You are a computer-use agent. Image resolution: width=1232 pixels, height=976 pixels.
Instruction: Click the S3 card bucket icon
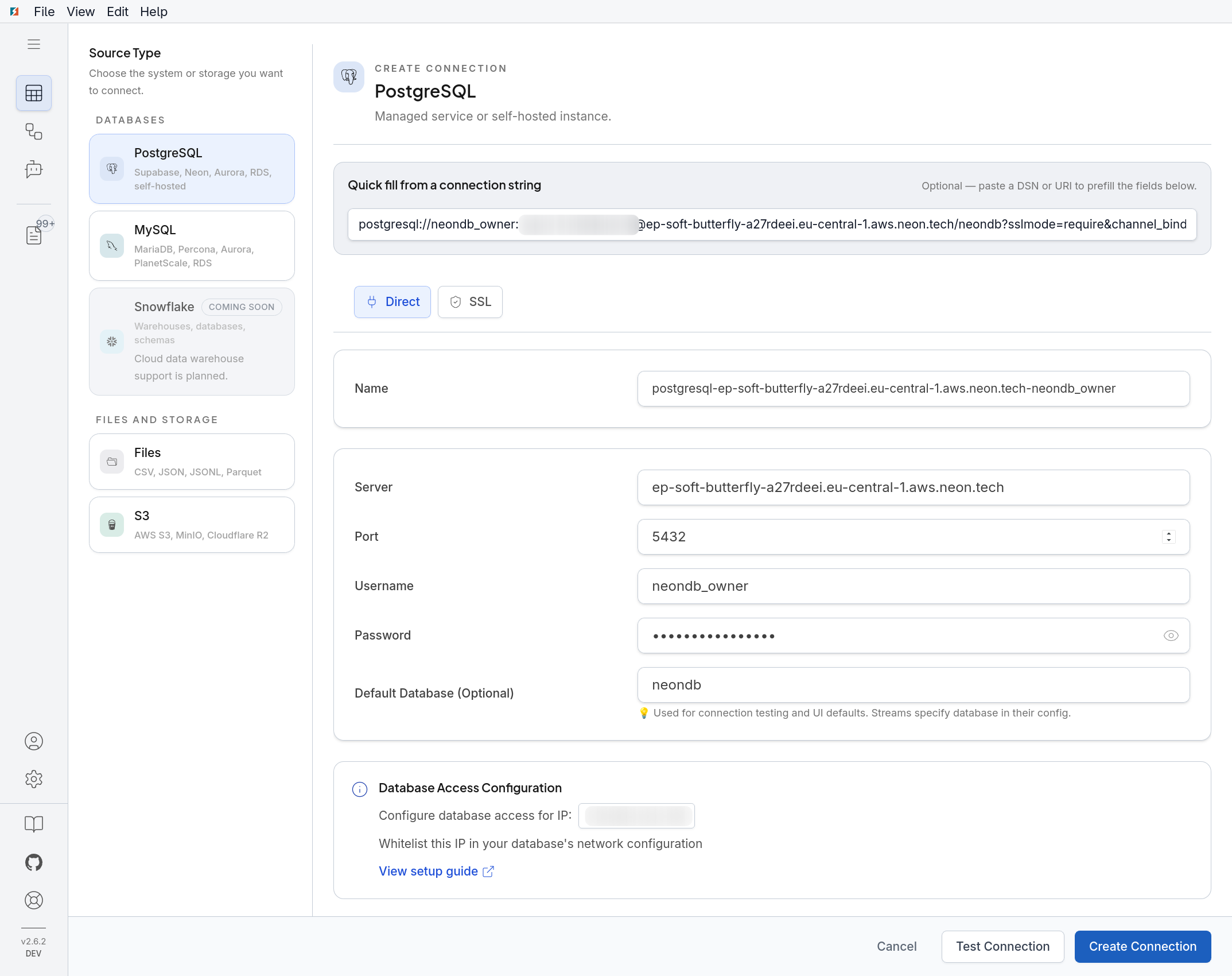click(x=112, y=525)
